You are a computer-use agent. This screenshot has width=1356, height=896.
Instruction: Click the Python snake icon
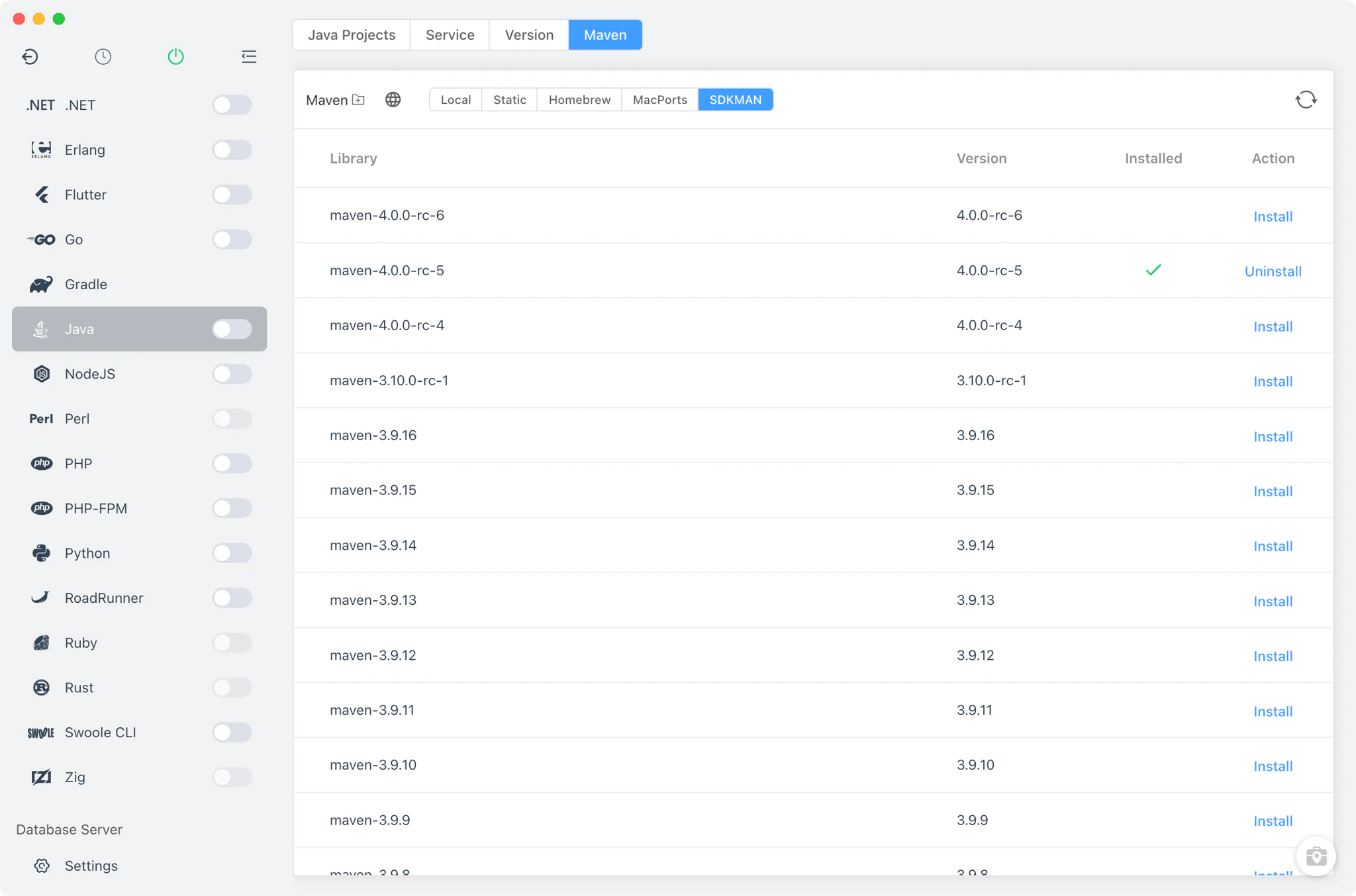[x=41, y=553]
